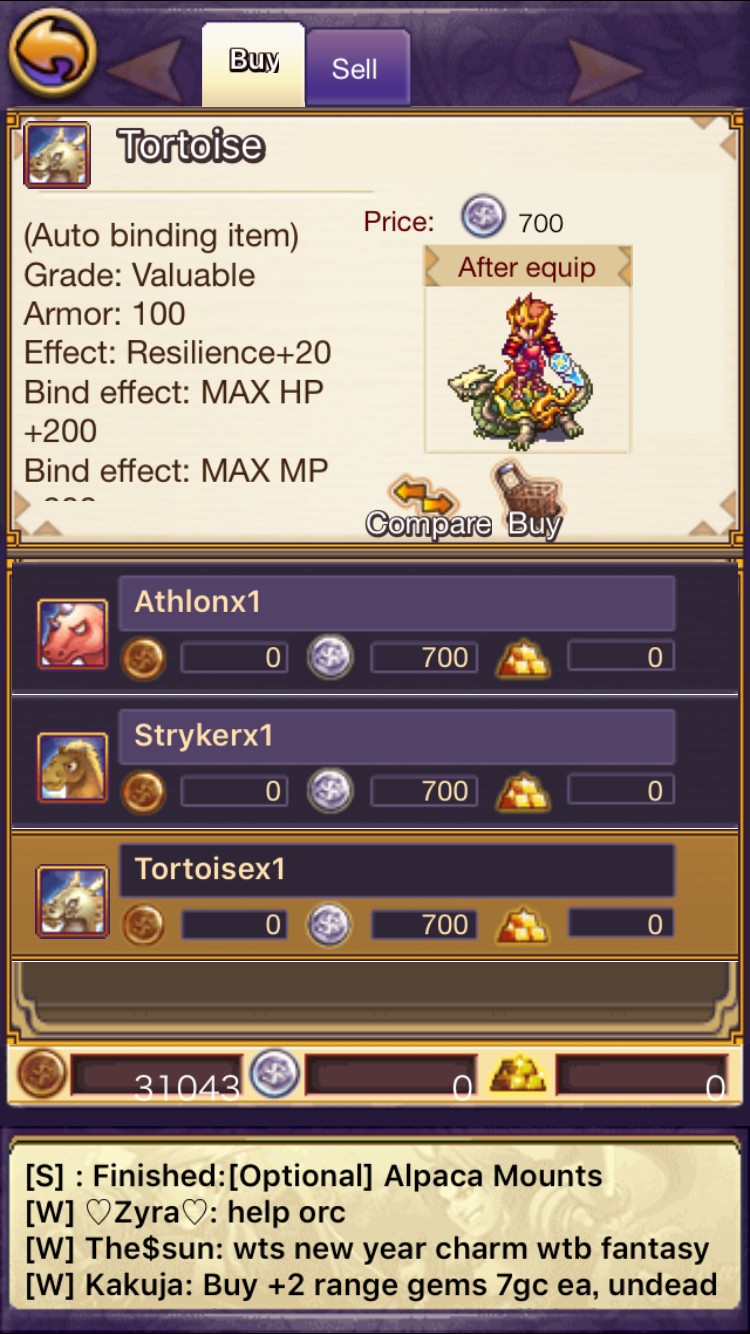The height and width of the screenshot is (1334, 750).
Task: Select the Athlon red mount icon
Action: (72, 634)
